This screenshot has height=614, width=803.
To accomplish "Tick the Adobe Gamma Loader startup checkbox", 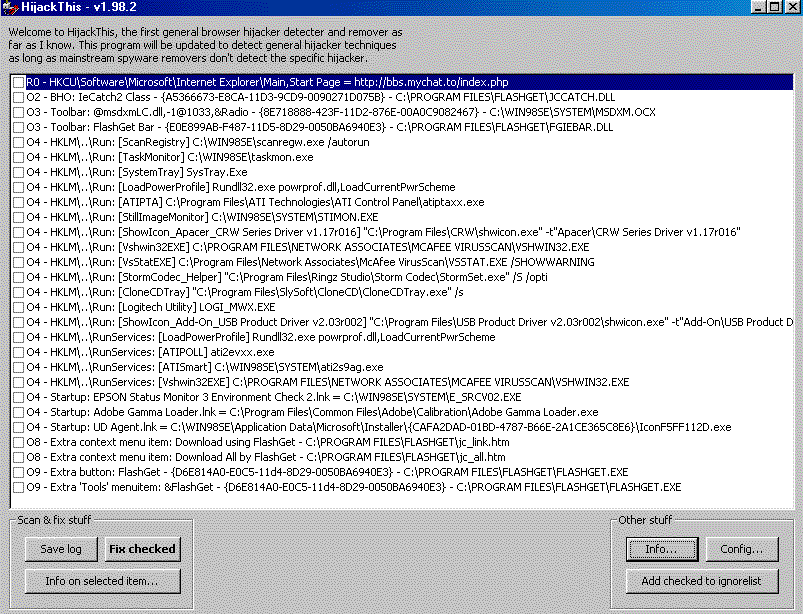I will click(x=18, y=412).
